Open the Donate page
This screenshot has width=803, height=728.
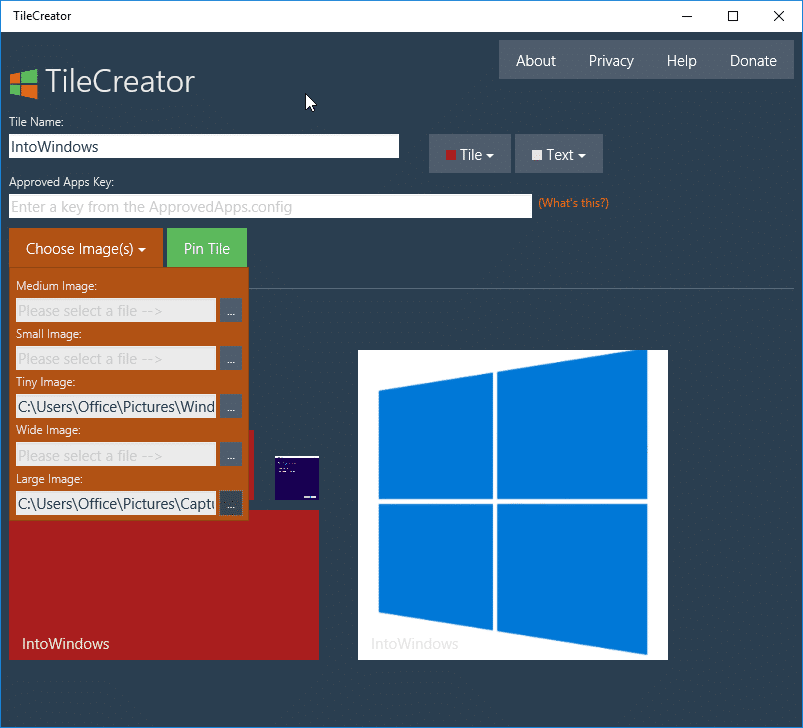pos(753,60)
